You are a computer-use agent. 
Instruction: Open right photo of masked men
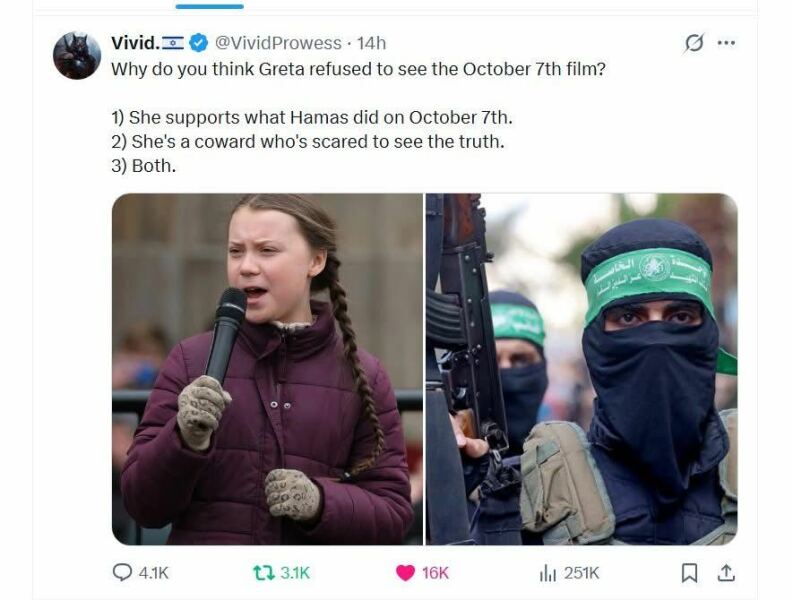coord(582,369)
